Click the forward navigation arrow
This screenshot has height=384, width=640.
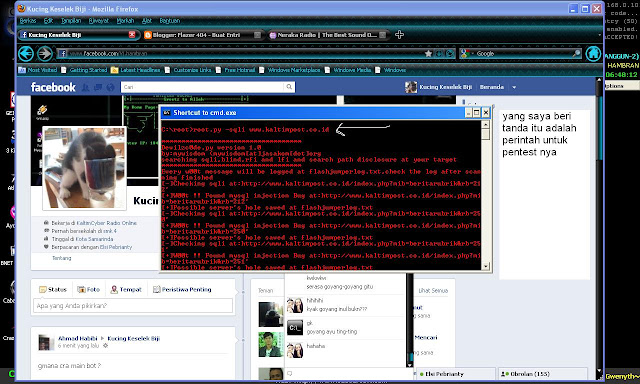coord(45,53)
